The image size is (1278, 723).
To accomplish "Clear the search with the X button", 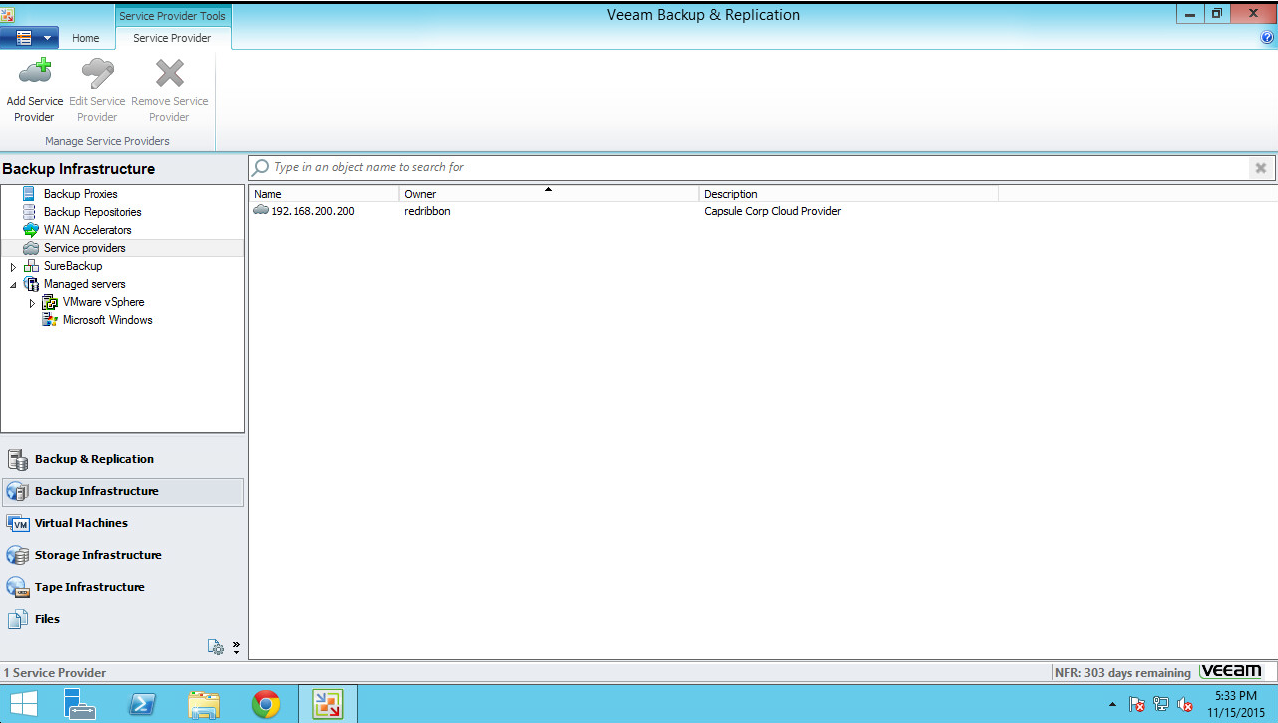I will [1261, 168].
